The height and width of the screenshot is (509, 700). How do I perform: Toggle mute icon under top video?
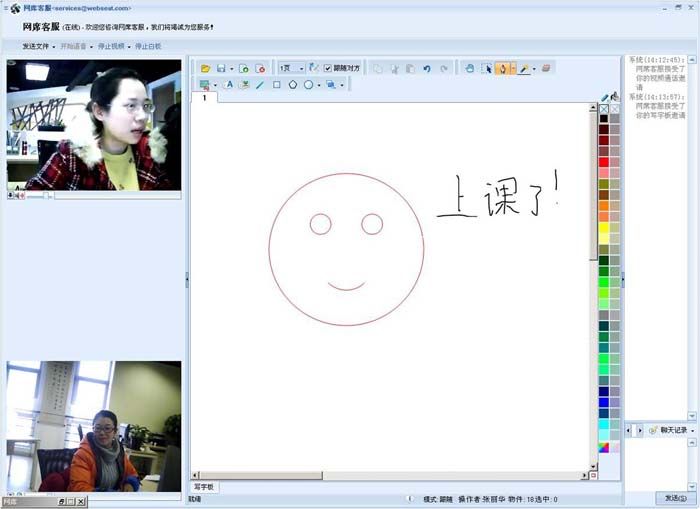point(21,196)
